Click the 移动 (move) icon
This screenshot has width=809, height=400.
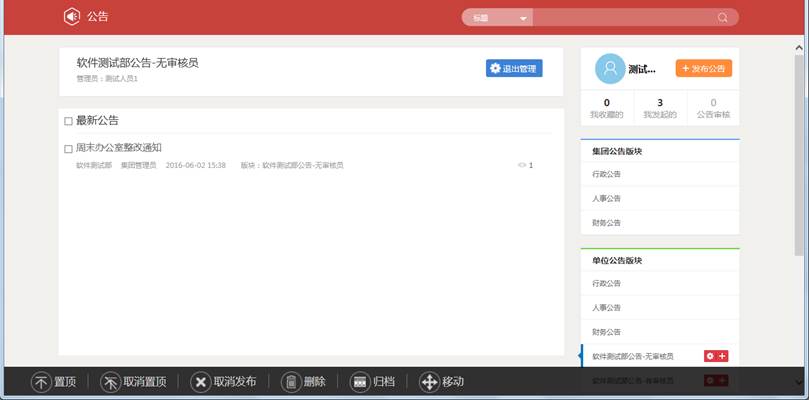429,382
